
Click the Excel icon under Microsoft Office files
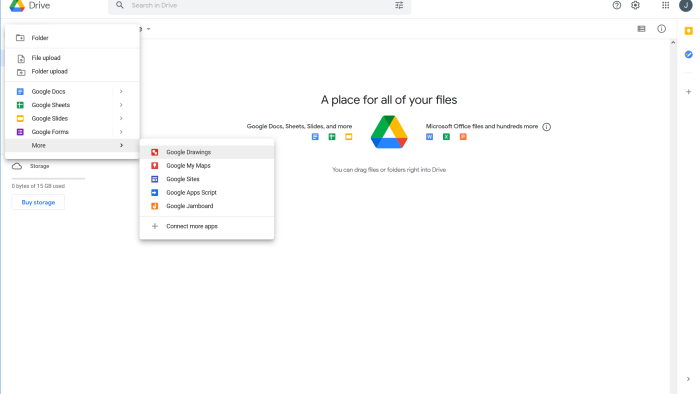[446, 137]
